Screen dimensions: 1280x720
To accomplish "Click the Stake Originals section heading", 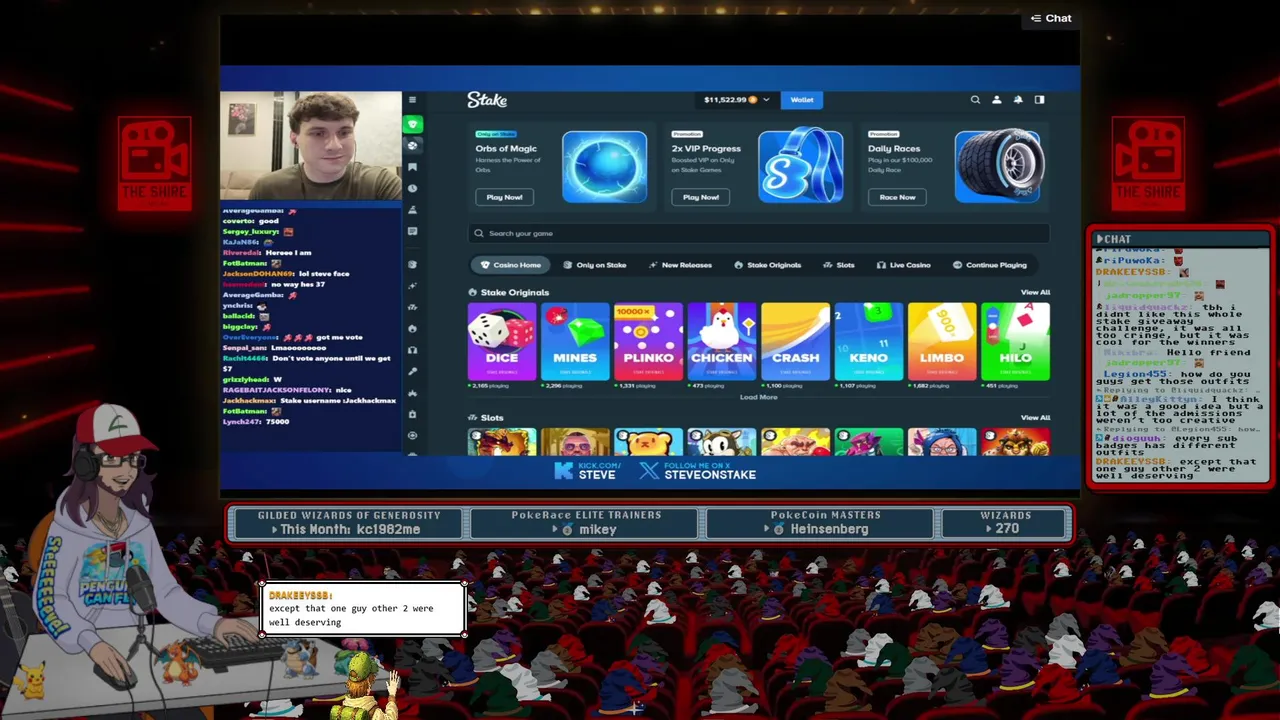I will (509, 292).
